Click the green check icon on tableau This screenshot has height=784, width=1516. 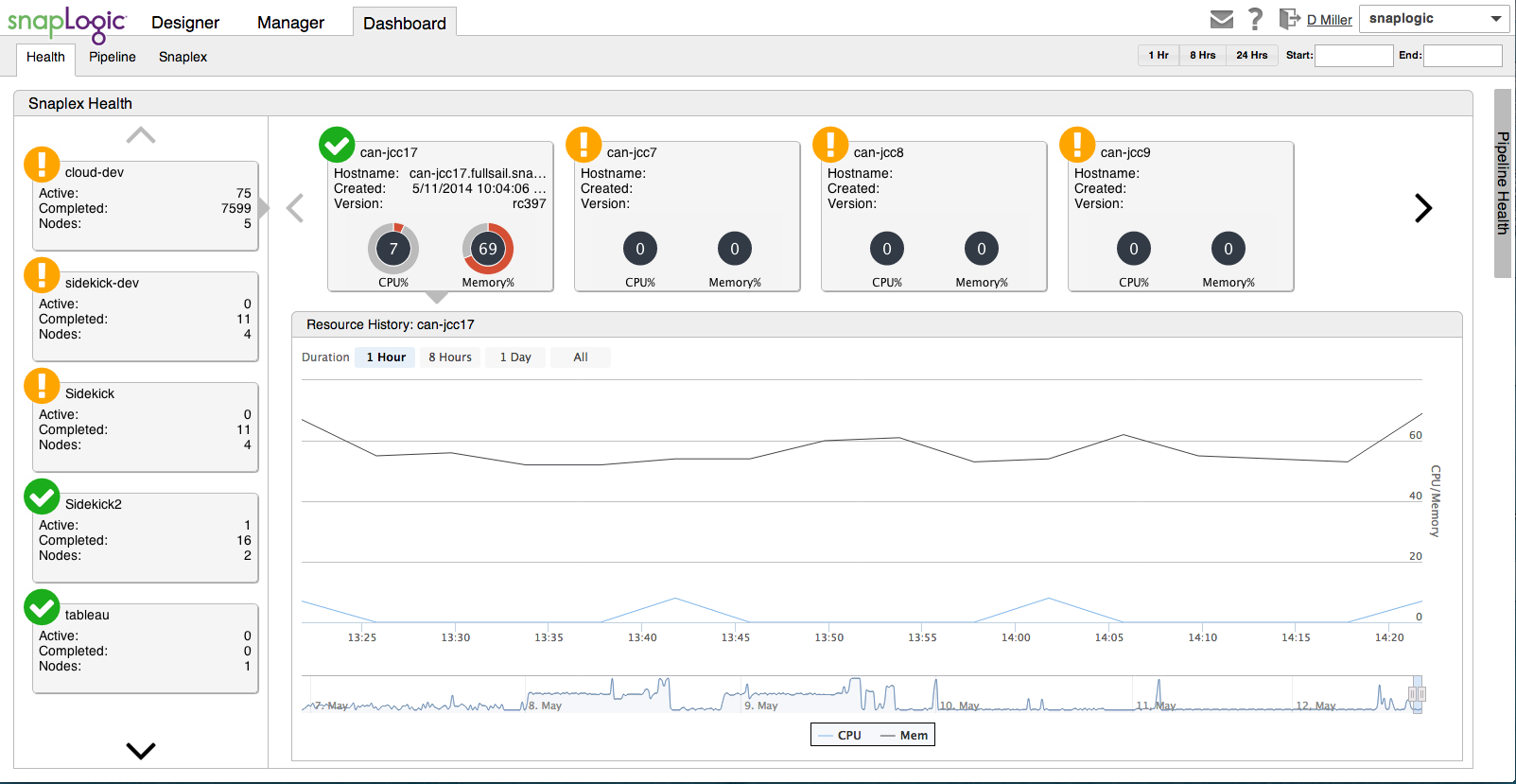[42, 607]
